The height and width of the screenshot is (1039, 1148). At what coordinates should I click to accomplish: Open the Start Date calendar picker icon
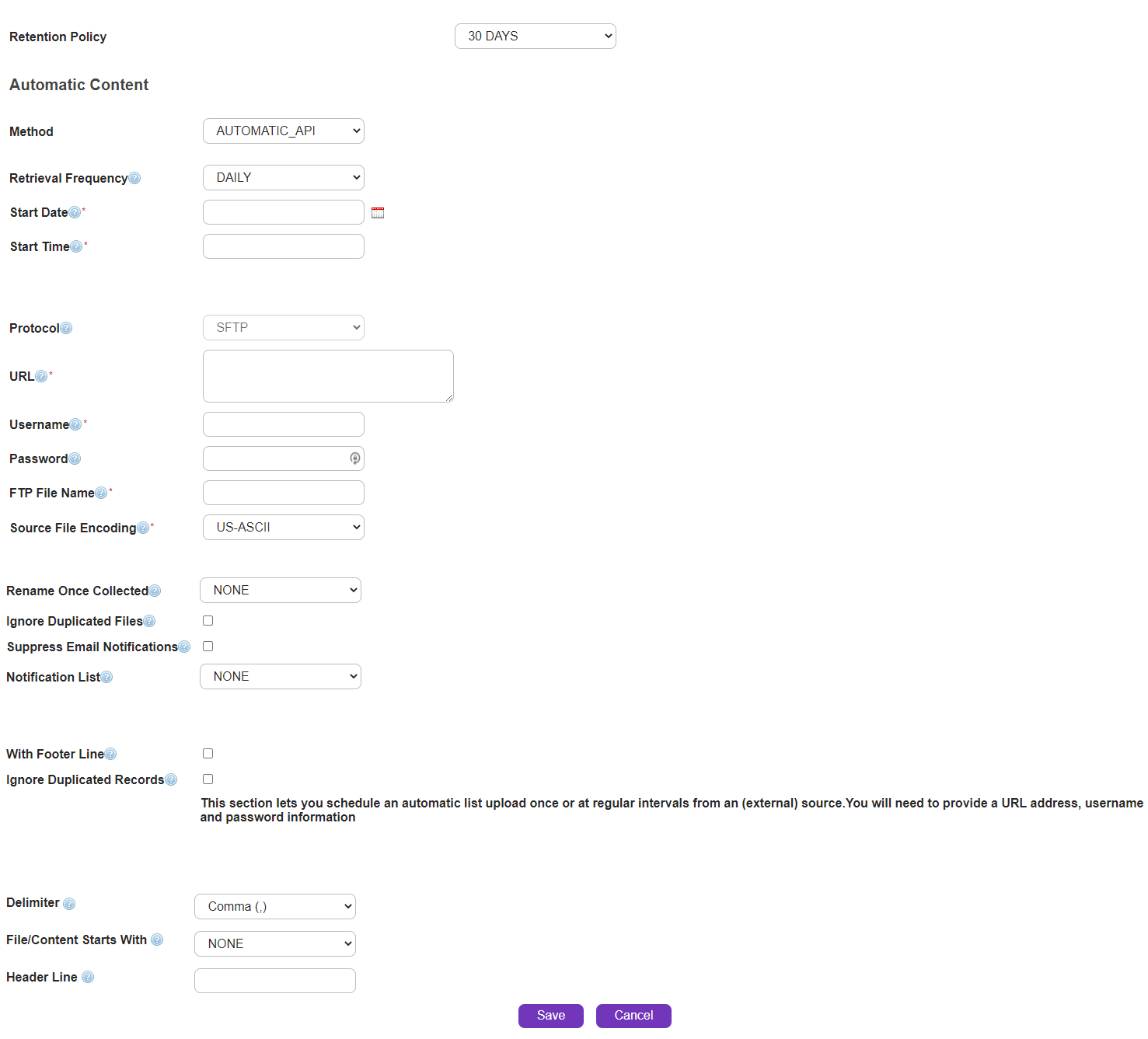[x=378, y=213]
